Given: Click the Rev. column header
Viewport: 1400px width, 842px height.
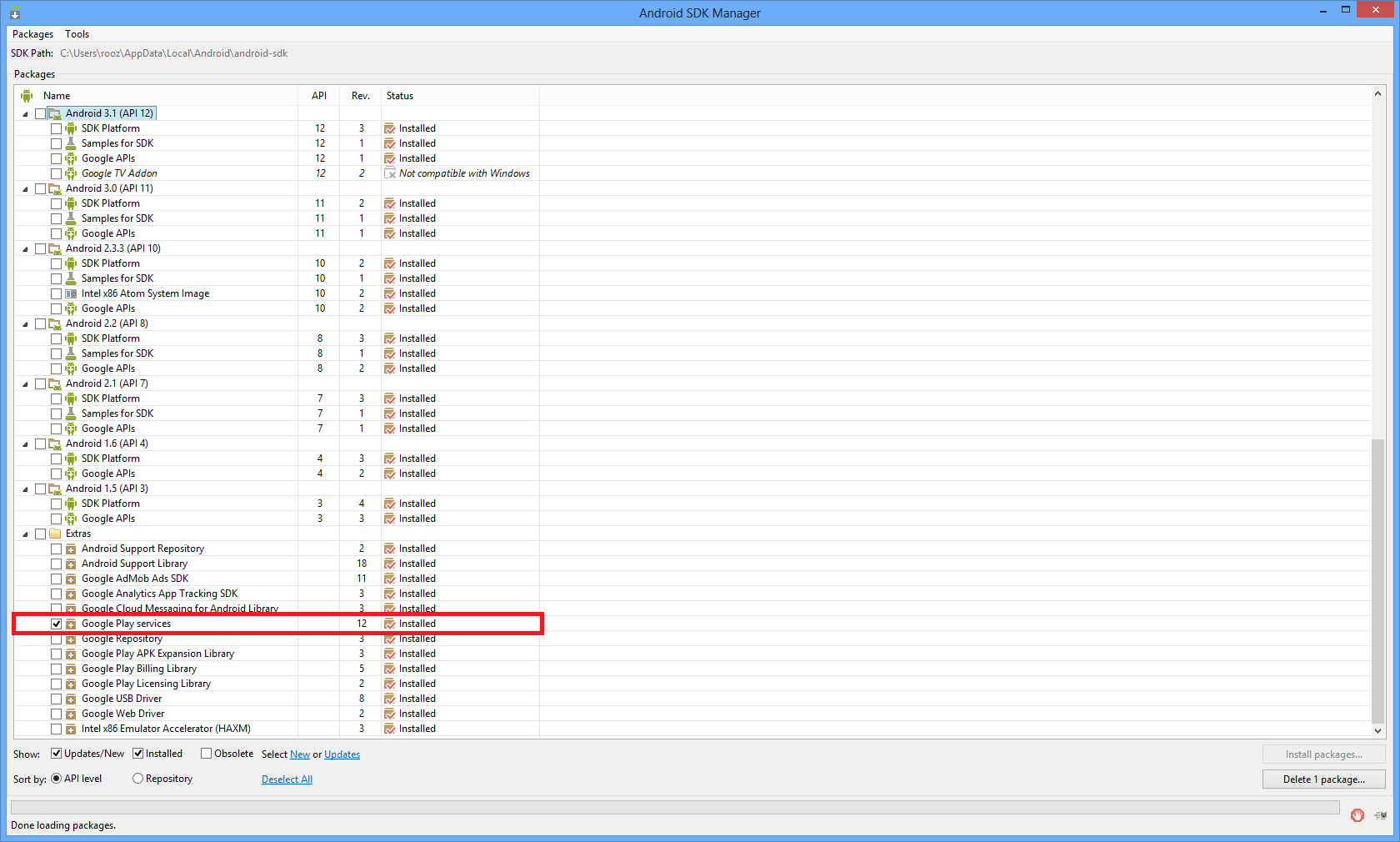Looking at the screenshot, I should tap(360, 96).
